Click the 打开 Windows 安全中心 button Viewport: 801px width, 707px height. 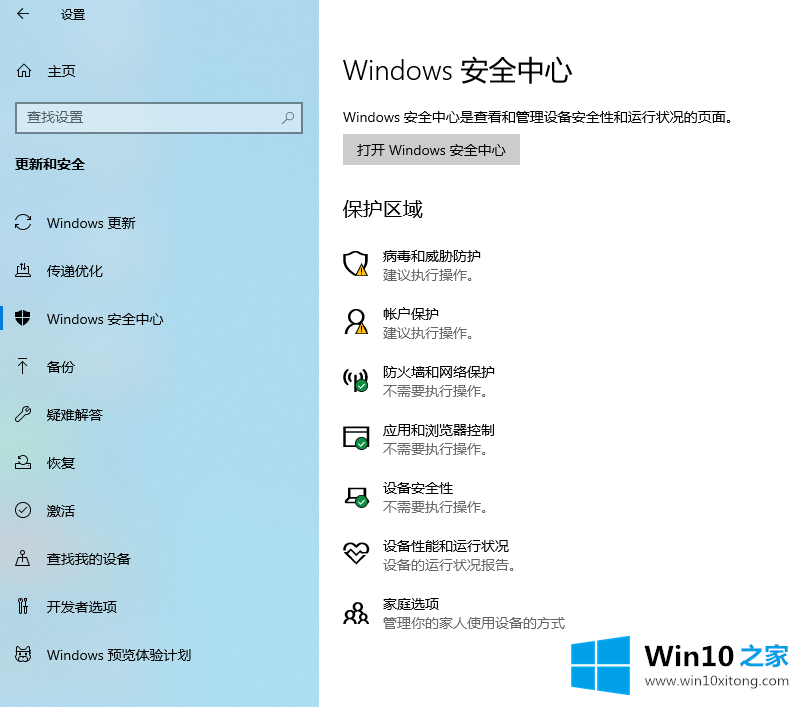[431, 150]
